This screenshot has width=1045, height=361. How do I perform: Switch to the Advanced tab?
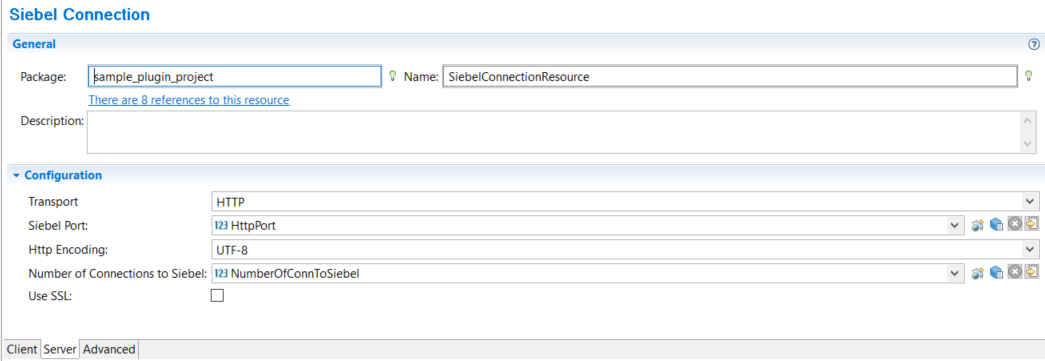point(109,349)
